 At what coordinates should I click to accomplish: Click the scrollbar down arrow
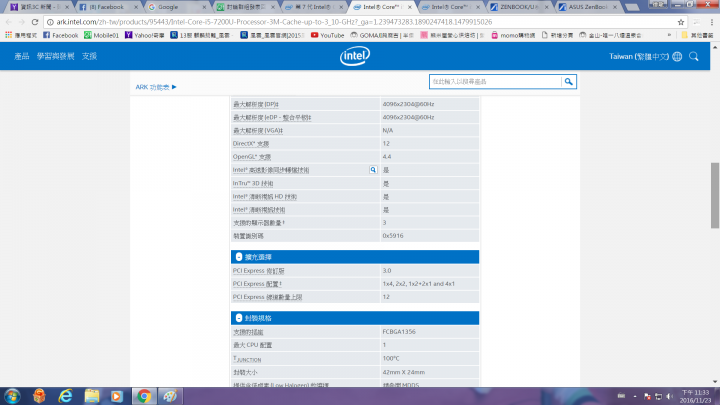(x=715, y=382)
